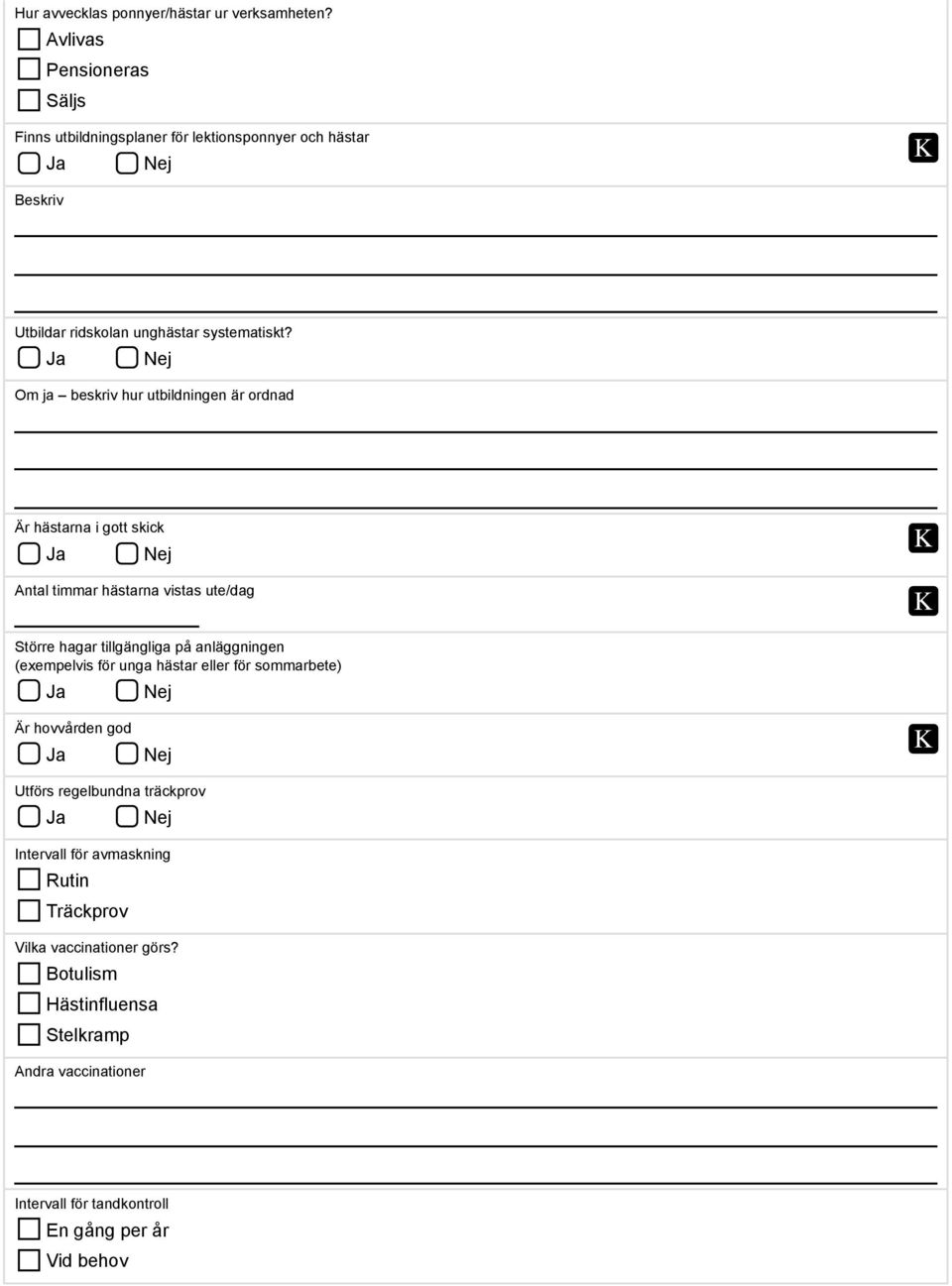Mark Ja under 'Är hovvården god'
Screen dimensions: 952x1286
(29, 755)
